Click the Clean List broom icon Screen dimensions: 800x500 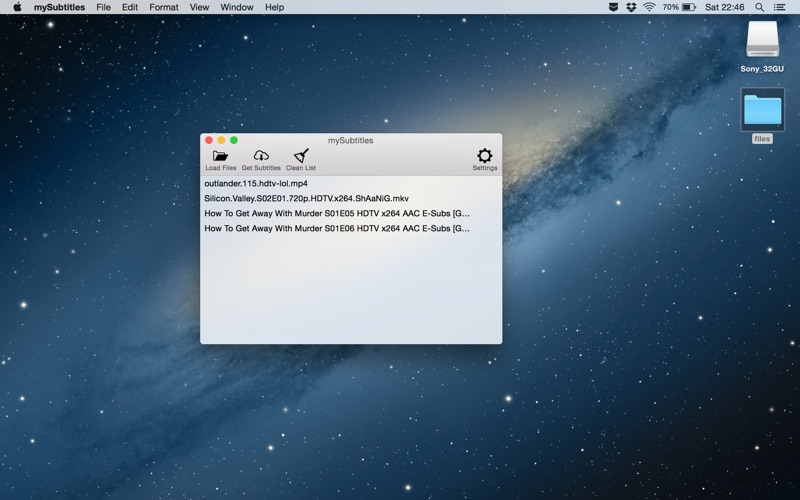[x=301, y=156]
